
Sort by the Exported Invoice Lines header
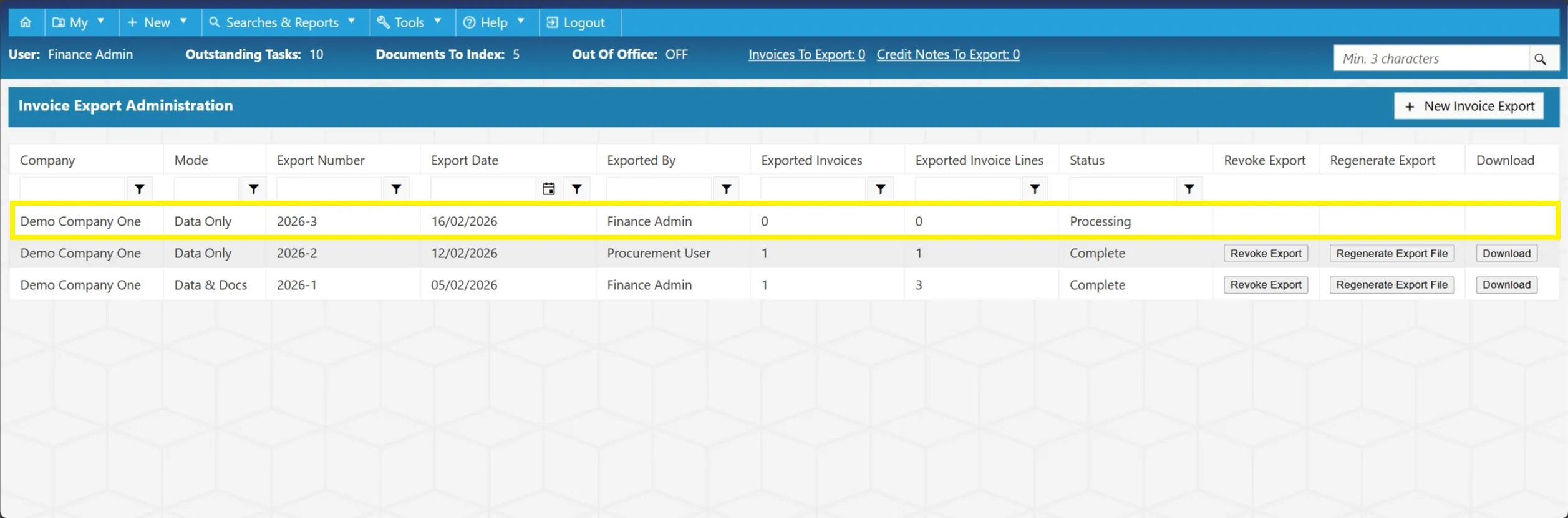click(979, 160)
